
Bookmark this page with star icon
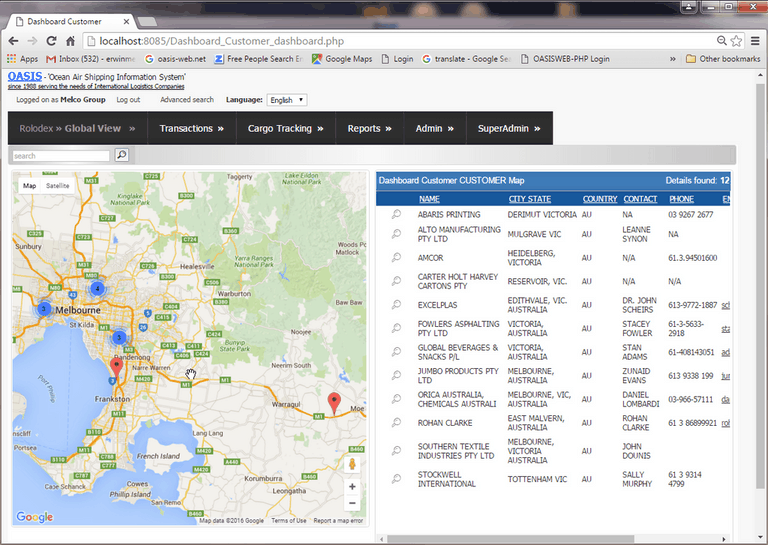(736, 41)
